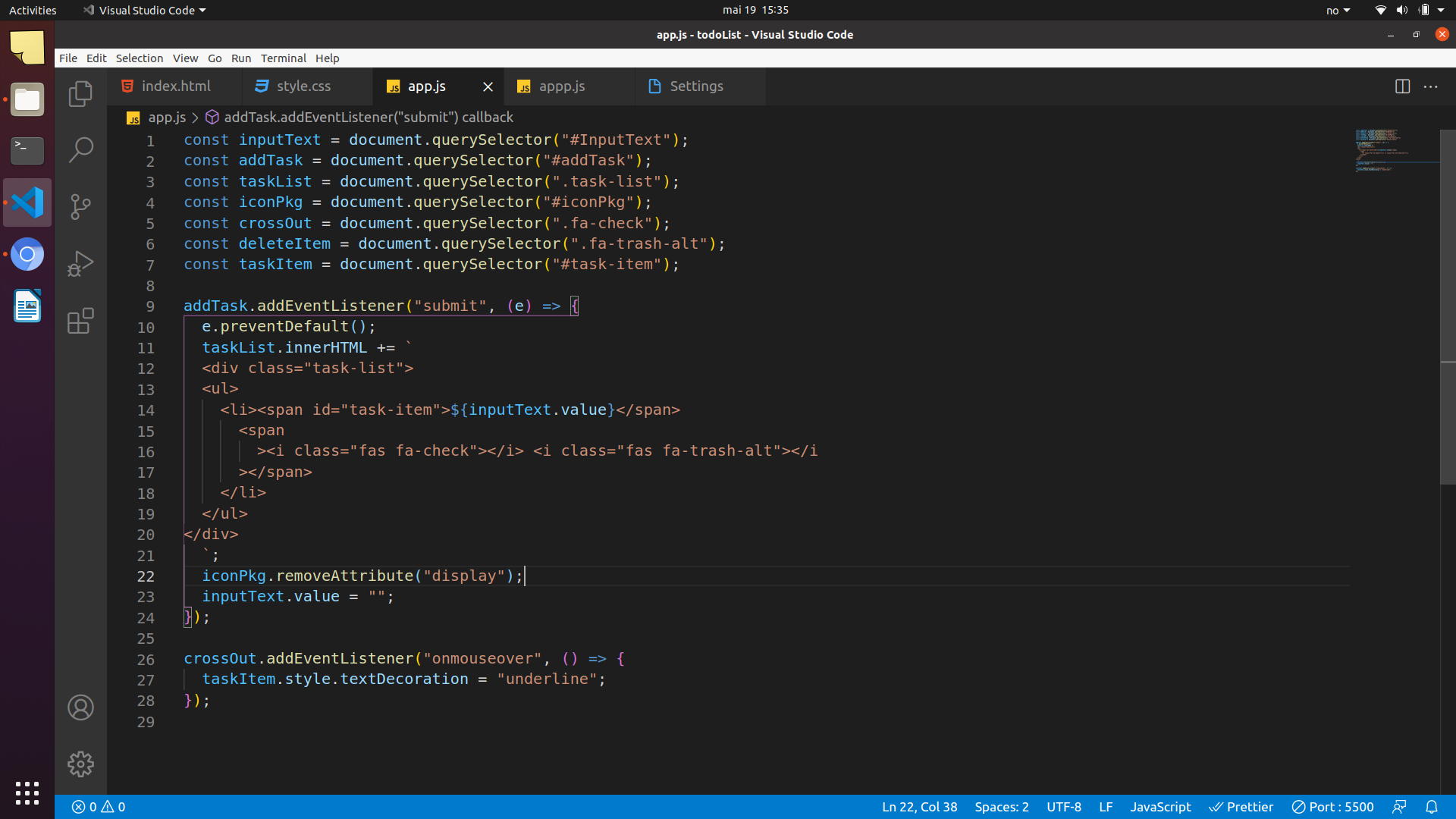Click the errors and warnings indicator
Viewport: 1456px width, 819px height.
pyautogui.click(x=99, y=807)
